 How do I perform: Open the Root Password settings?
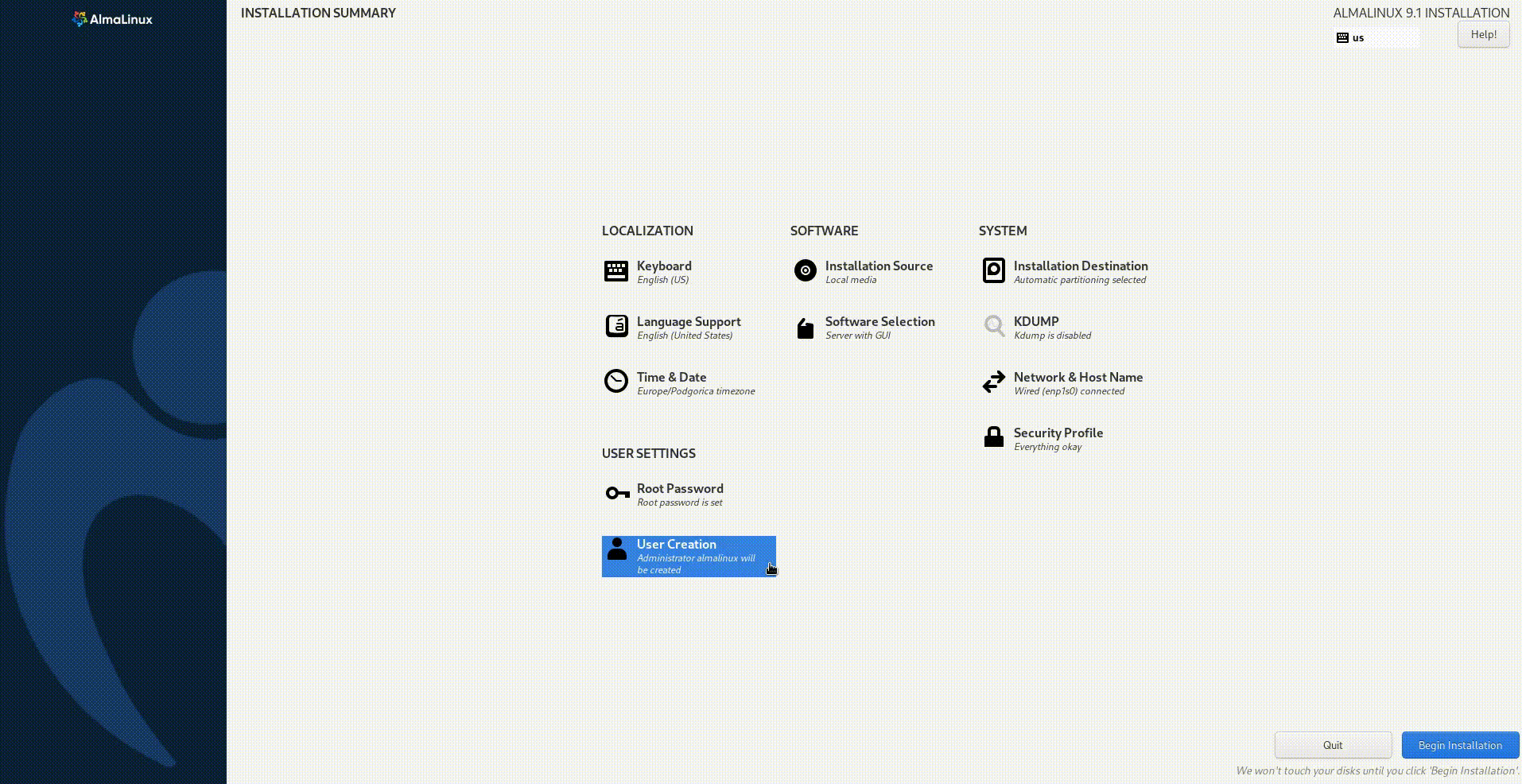pyautogui.click(x=680, y=489)
